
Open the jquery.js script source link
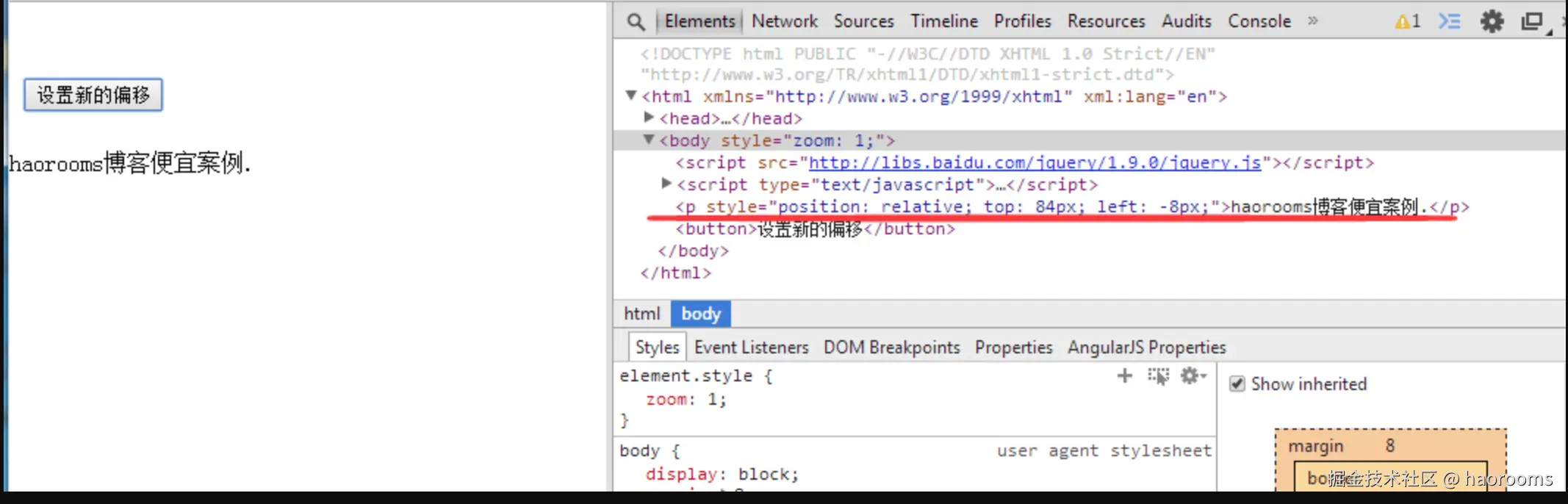[x=1035, y=162]
